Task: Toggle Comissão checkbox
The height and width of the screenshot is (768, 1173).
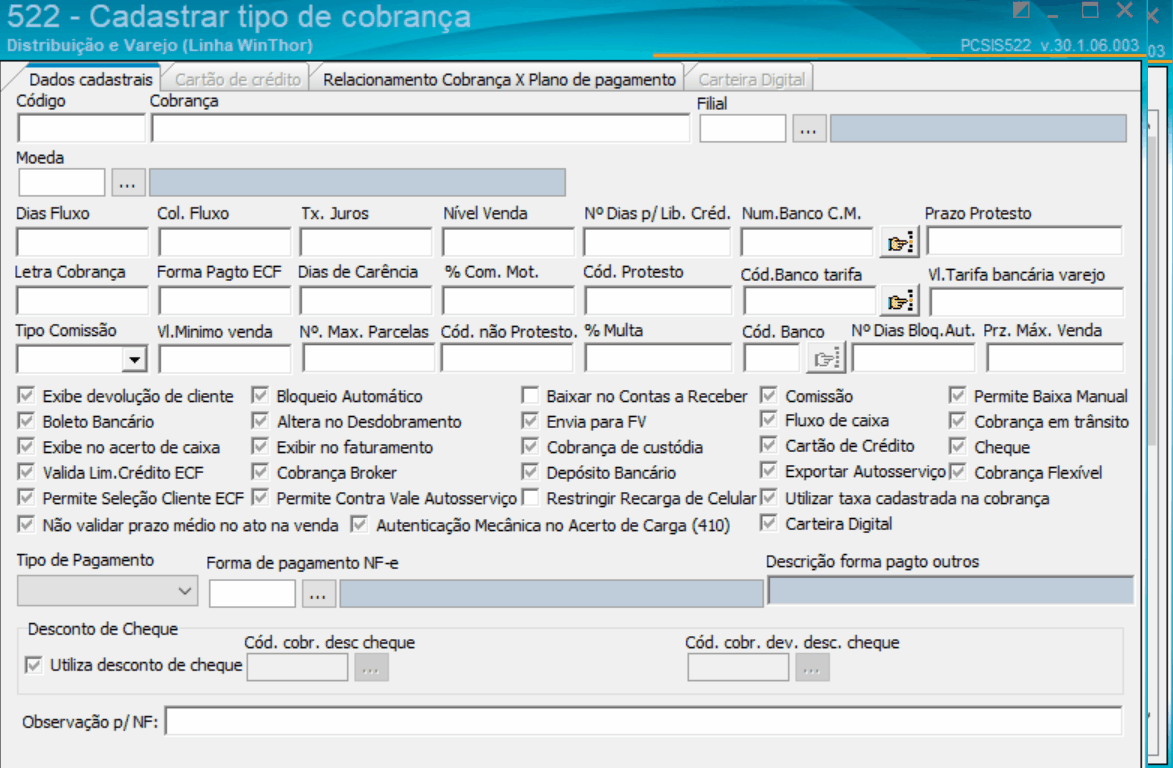Action: [769, 395]
